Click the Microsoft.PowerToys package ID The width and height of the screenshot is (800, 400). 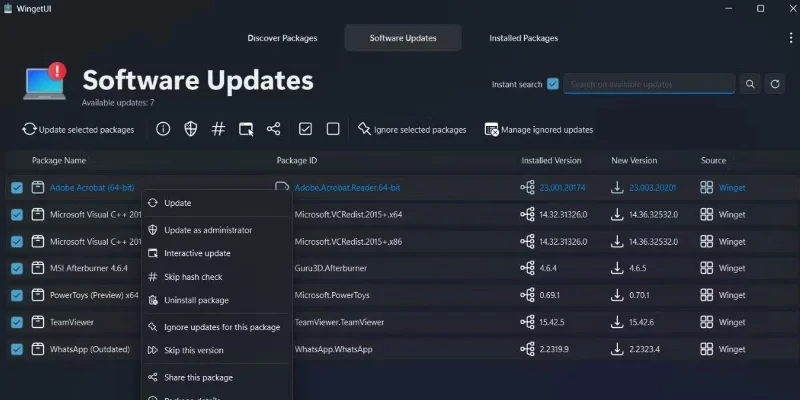(x=332, y=295)
